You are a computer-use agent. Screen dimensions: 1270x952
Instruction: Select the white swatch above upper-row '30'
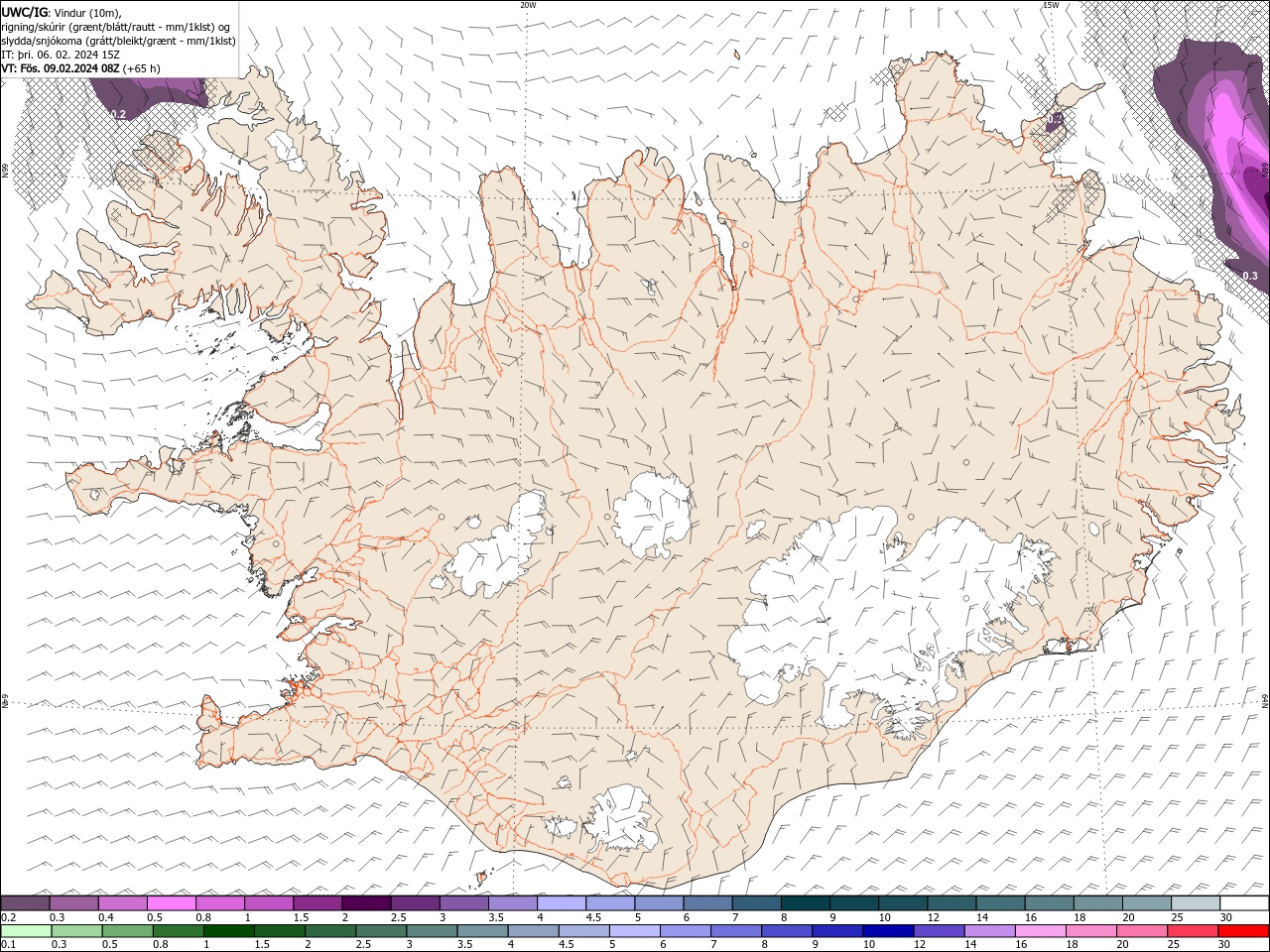(x=1243, y=903)
